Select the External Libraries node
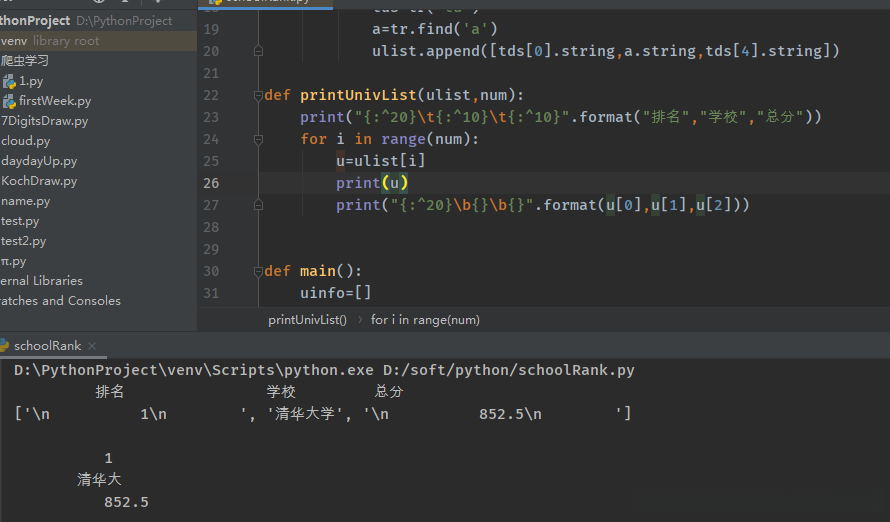 pyautogui.click(x=41, y=281)
